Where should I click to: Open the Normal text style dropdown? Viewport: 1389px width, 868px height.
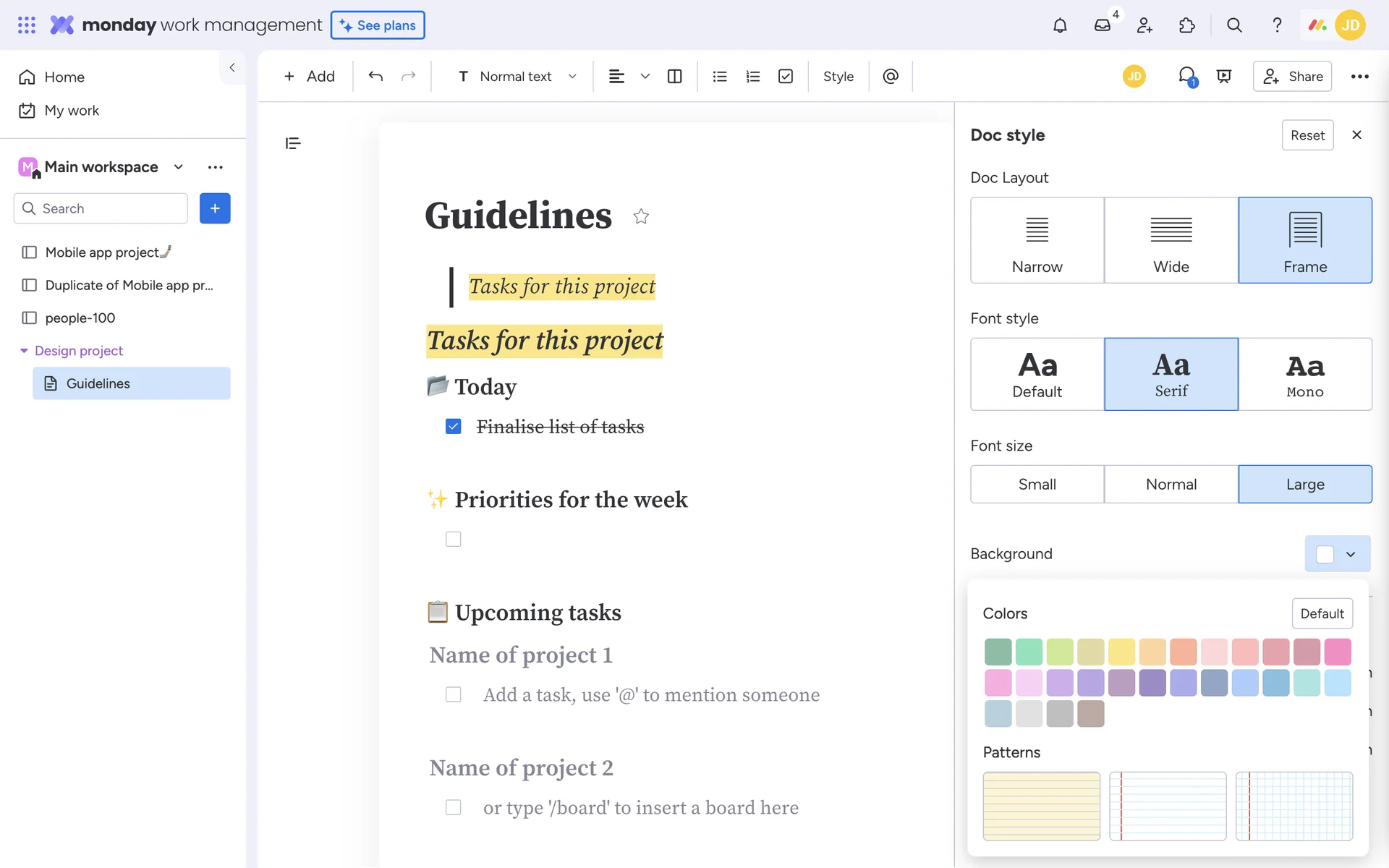517,76
